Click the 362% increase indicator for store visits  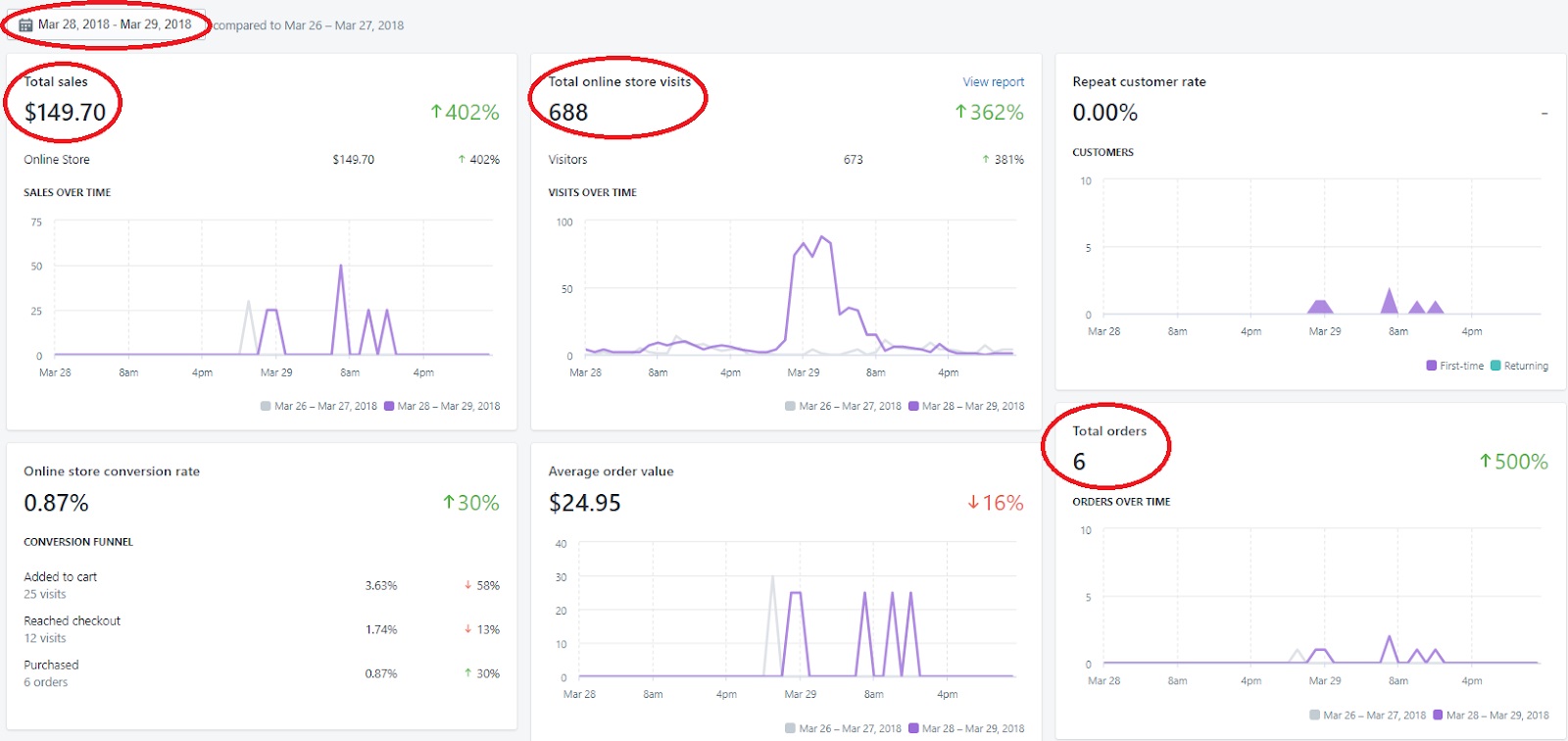click(989, 113)
